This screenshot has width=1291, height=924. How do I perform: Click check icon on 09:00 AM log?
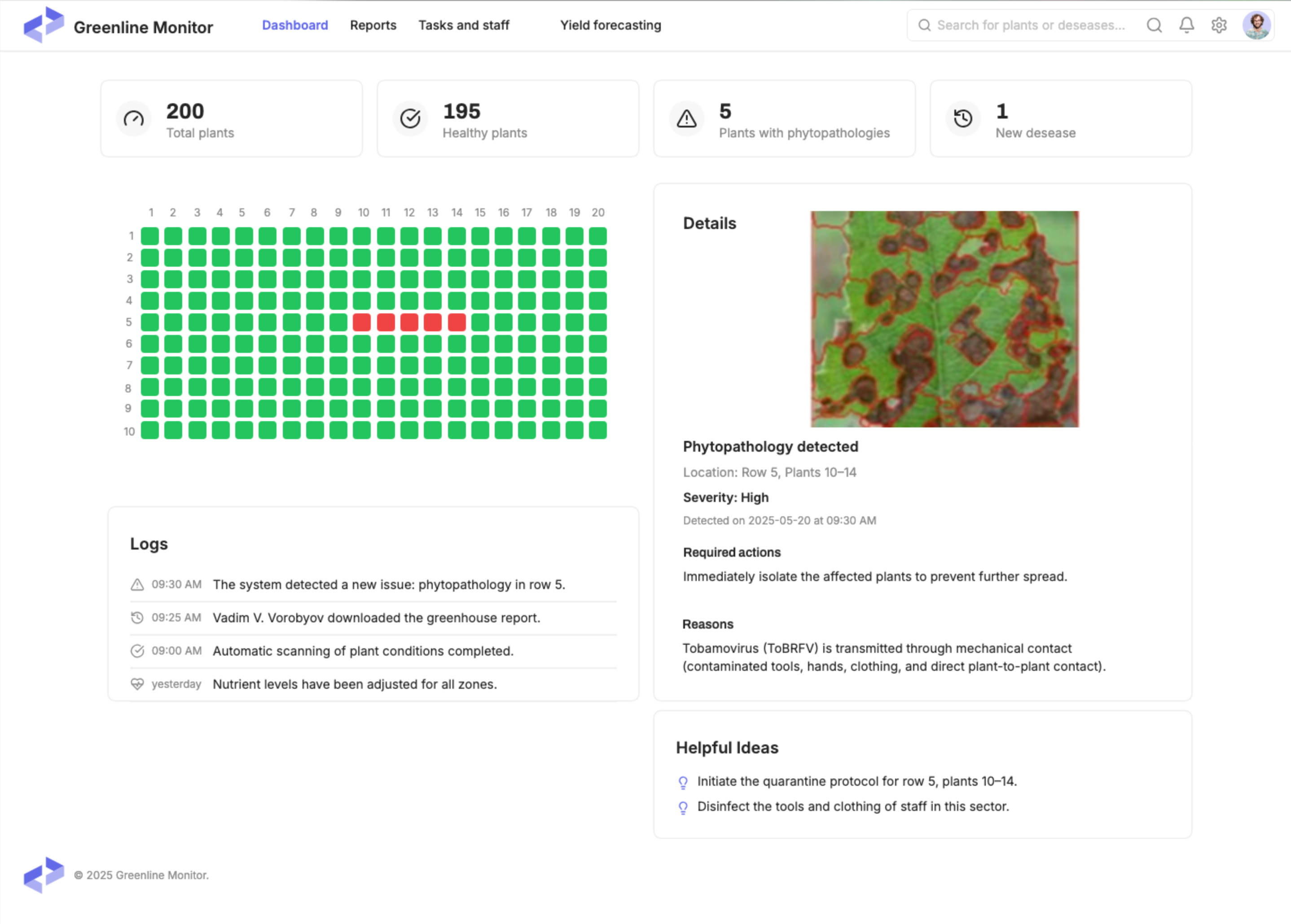pos(137,651)
